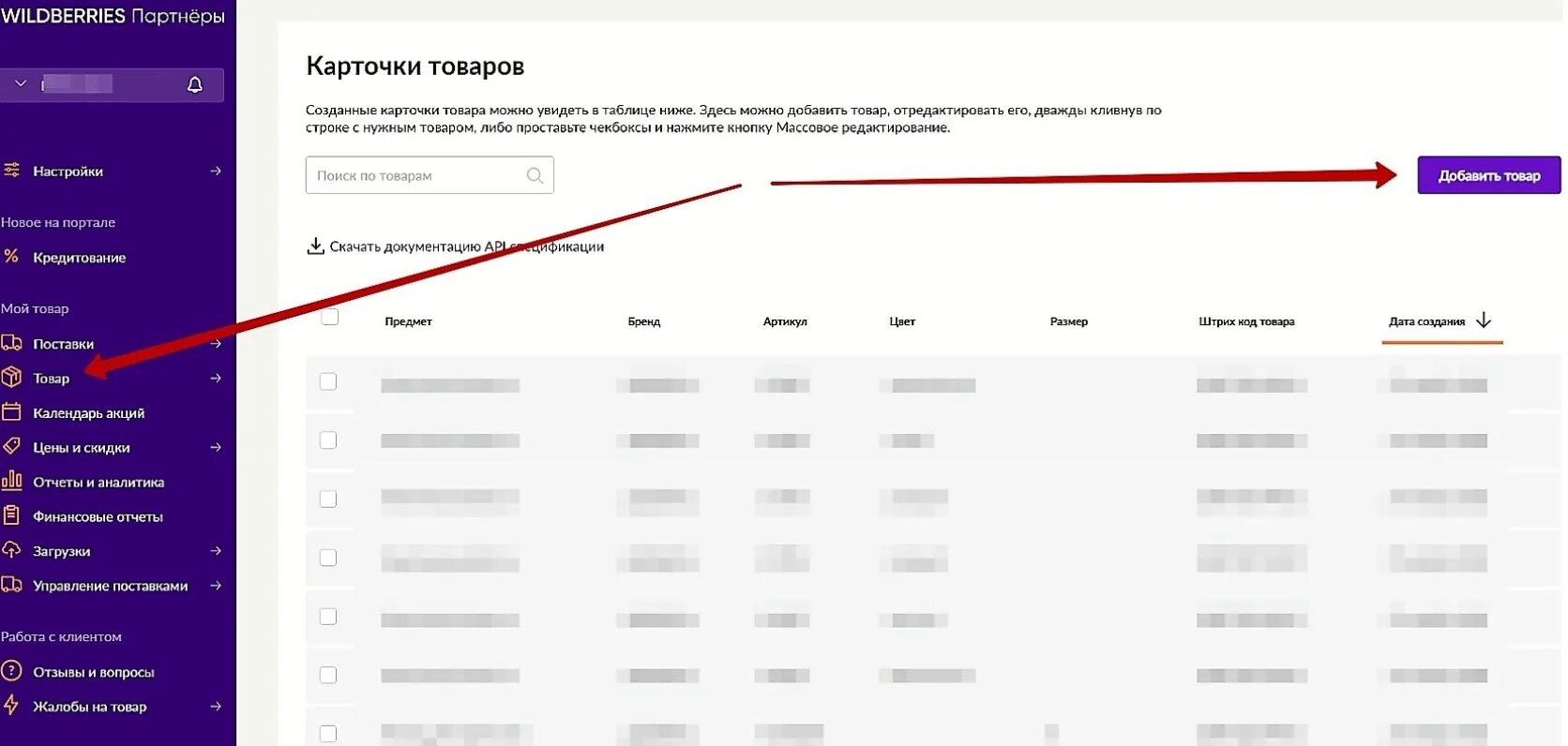Screen dimensions: 1568x746
Task: Expand the Управление поставками arrow
Action: [x=216, y=586]
